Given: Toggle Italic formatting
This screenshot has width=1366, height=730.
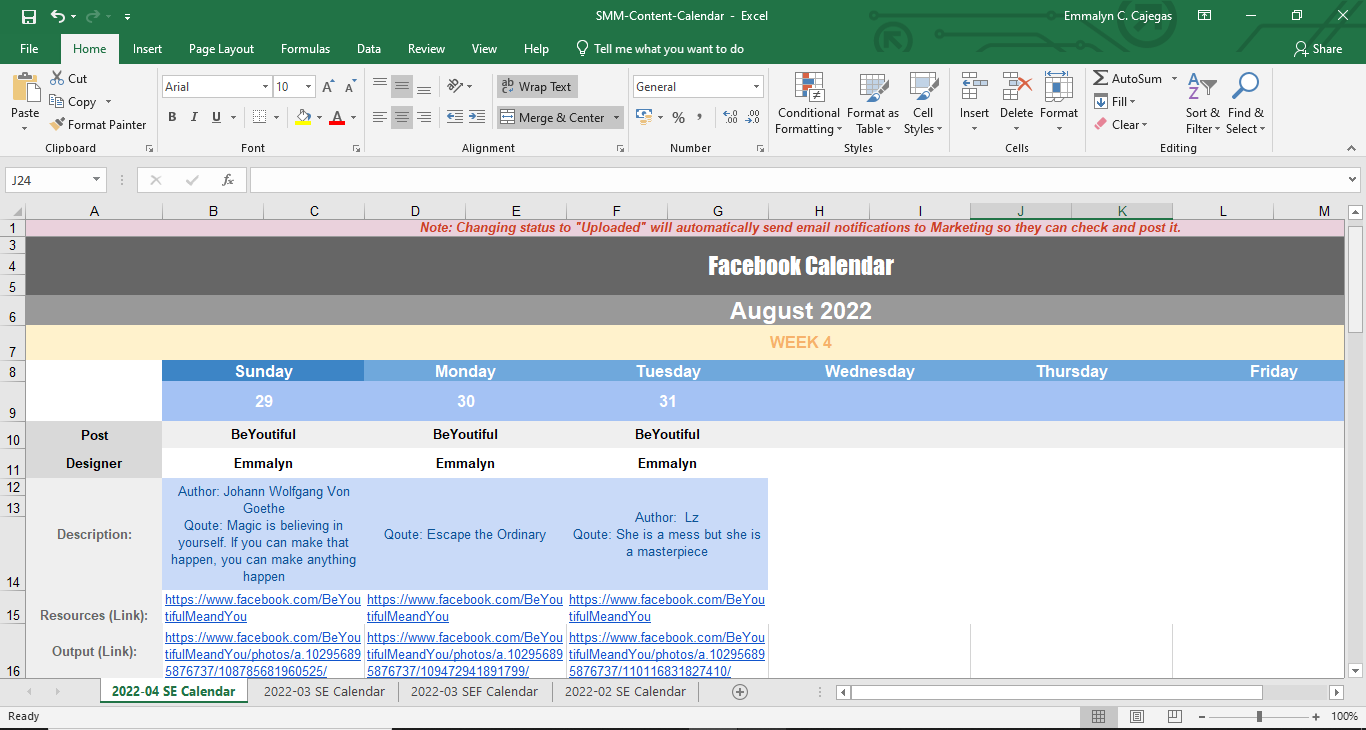Looking at the screenshot, I should (x=194, y=117).
